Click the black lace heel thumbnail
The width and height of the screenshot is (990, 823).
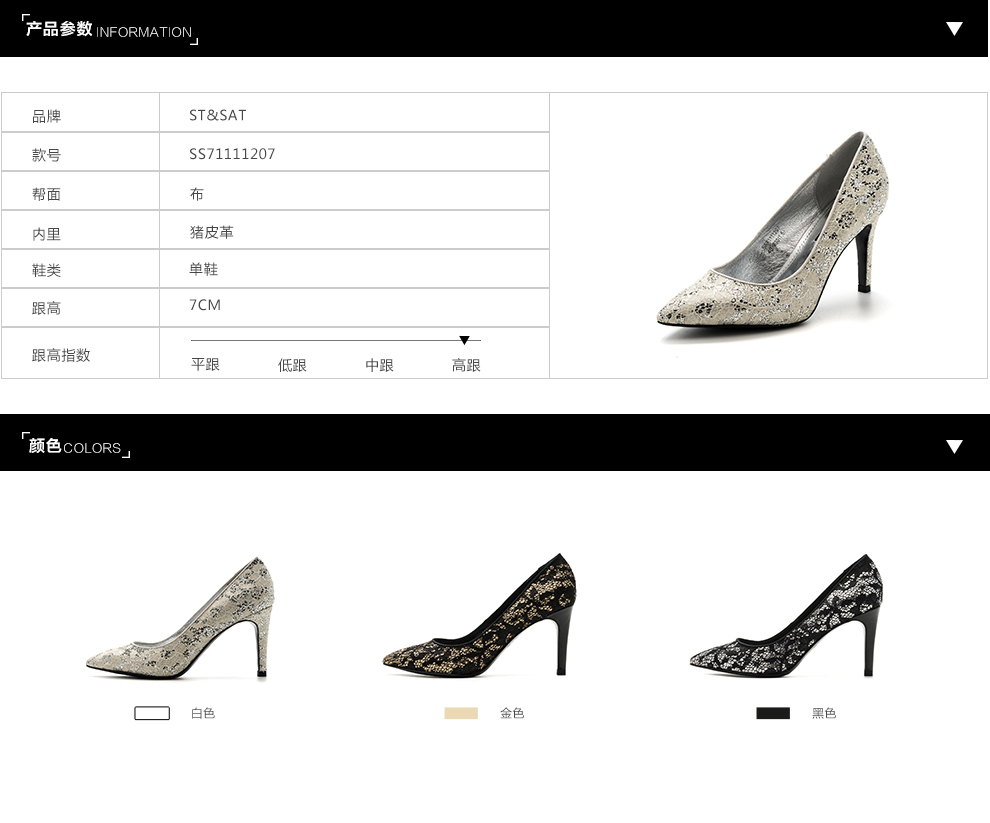pyautogui.click(x=788, y=618)
